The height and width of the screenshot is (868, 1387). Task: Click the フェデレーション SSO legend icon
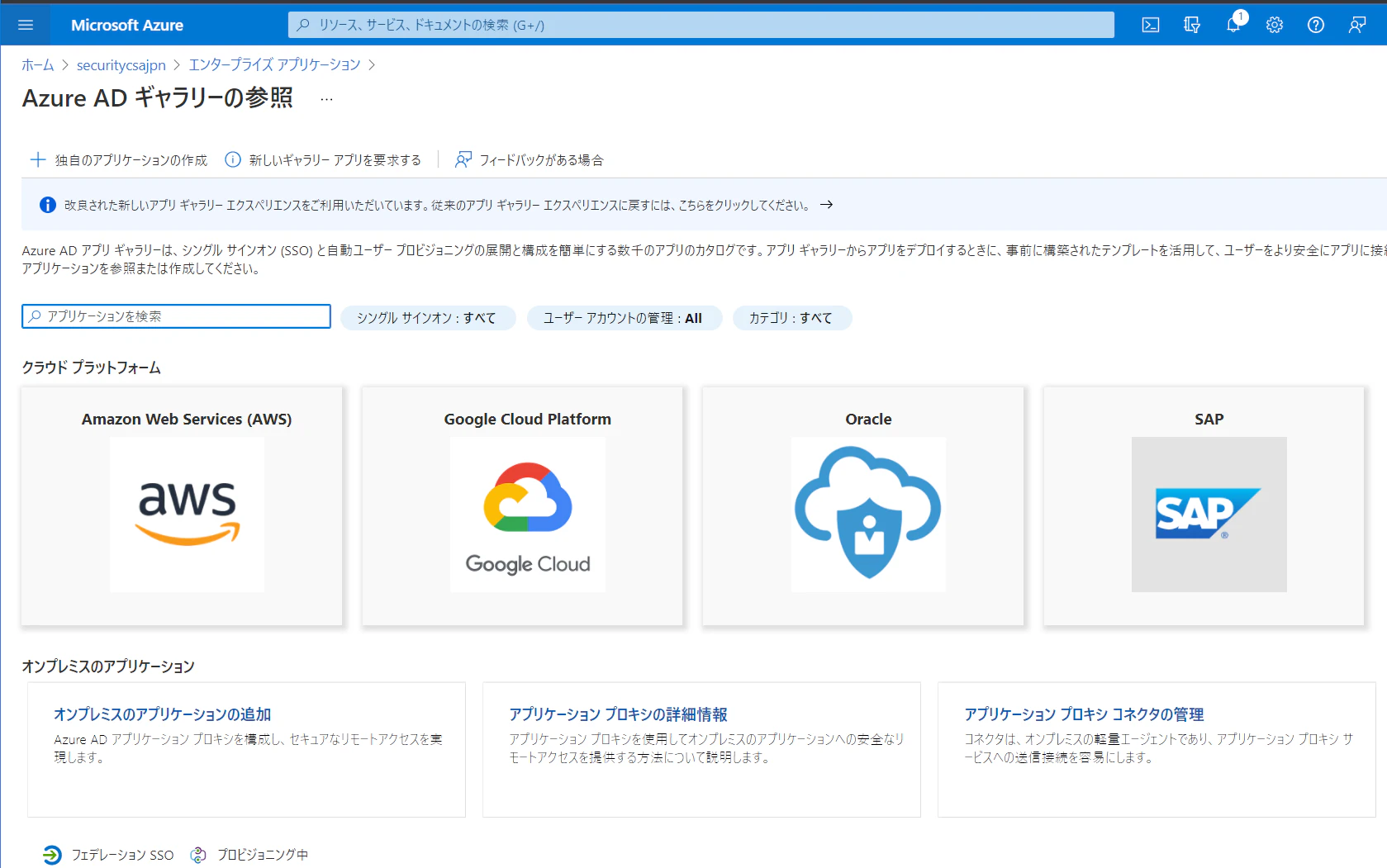[x=52, y=855]
